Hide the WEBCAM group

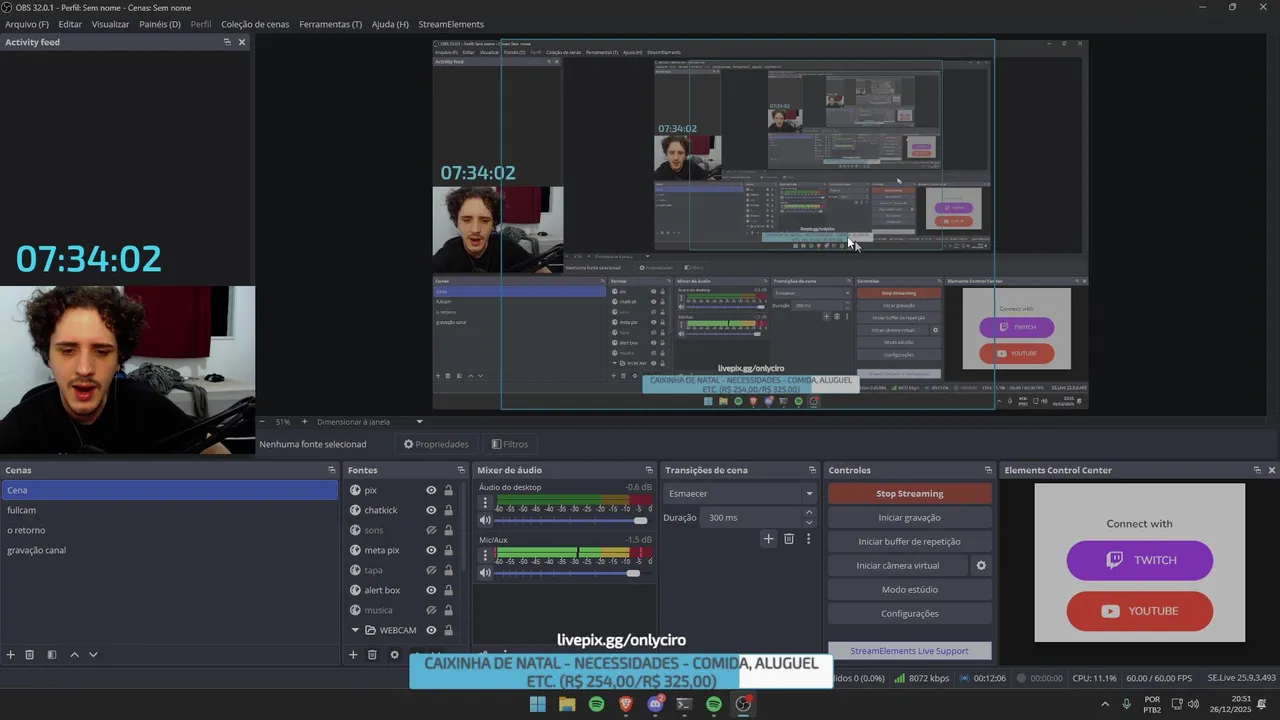pos(431,630)
